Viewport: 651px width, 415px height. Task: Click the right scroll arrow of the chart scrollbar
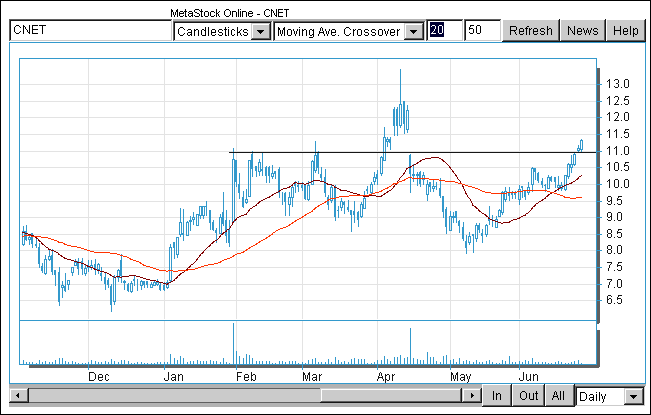coord(472,395)
